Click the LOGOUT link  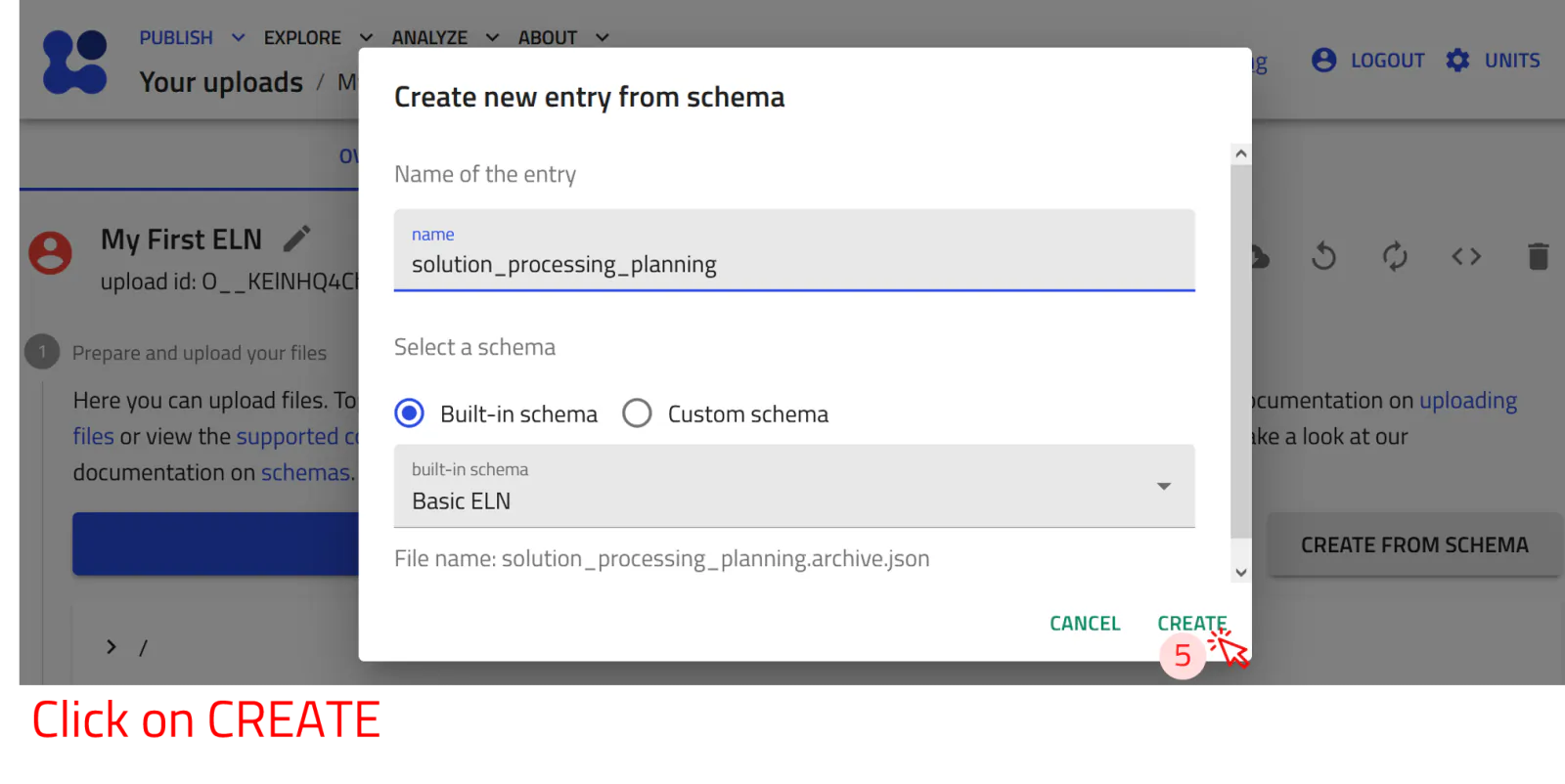pyautogui.click(x=1367, y=61)
